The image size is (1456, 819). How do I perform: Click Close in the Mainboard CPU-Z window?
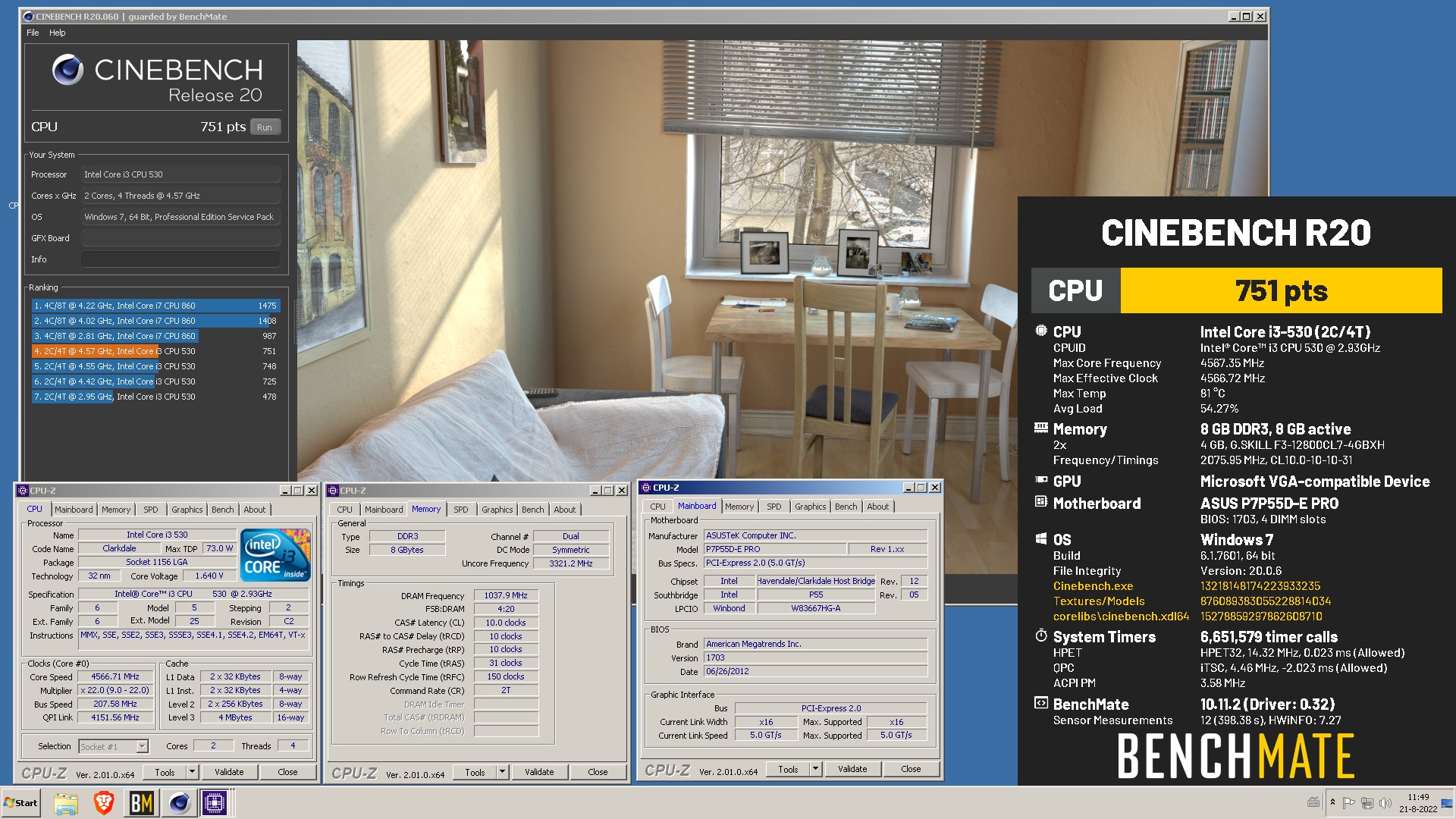911,769
